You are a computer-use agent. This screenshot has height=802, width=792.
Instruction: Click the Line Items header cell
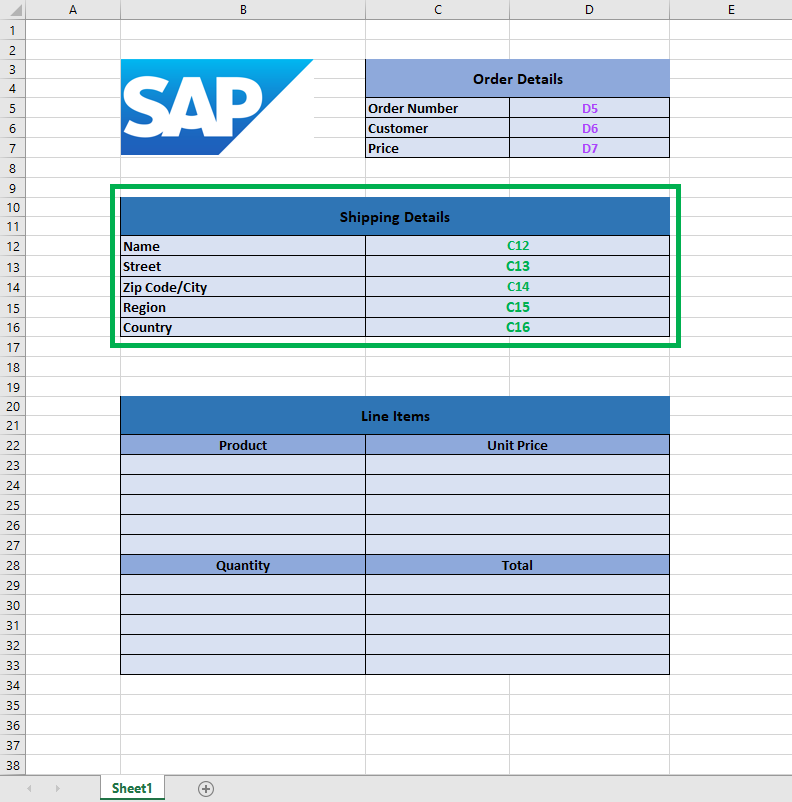(395, 416)
